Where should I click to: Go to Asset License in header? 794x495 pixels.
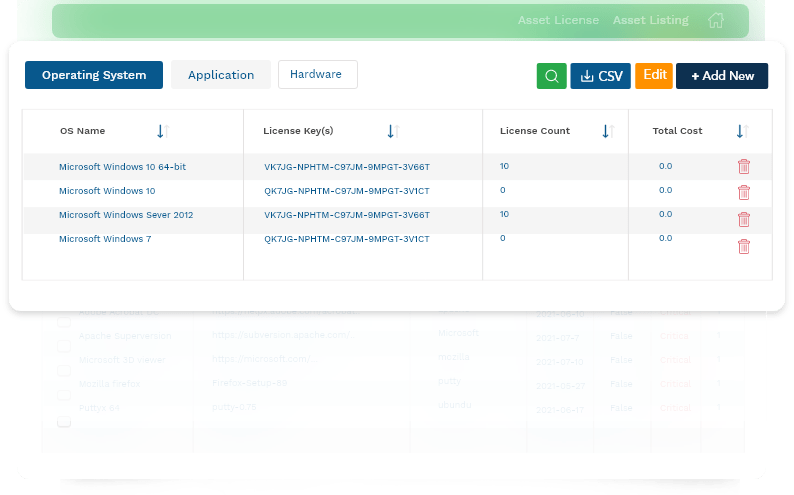coord(558,20)
